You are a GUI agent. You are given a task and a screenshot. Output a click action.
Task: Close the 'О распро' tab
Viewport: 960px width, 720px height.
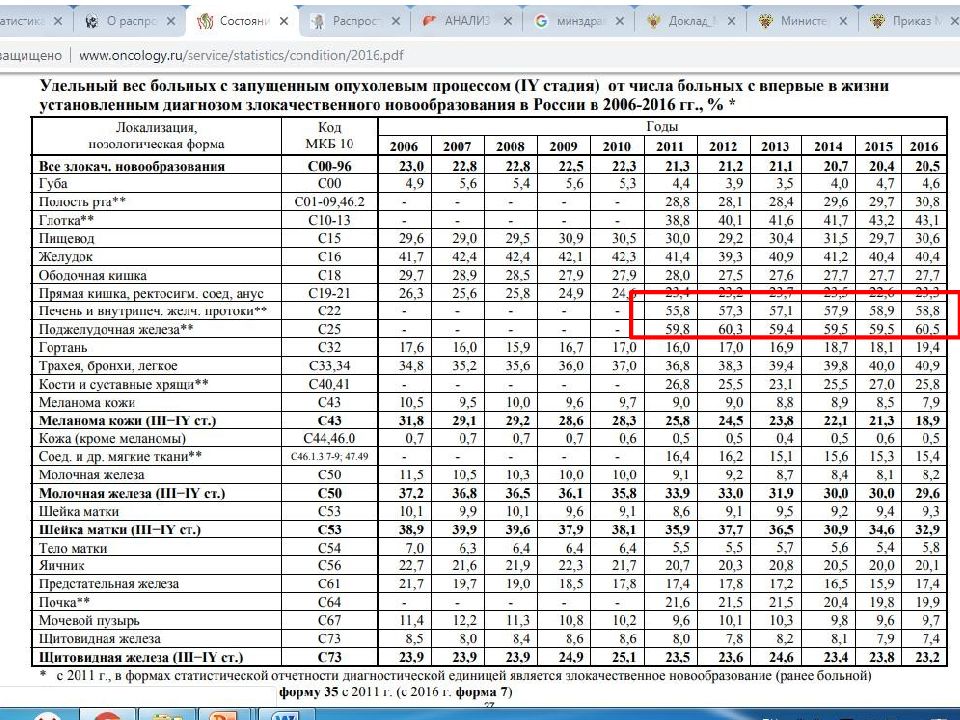click(171, 21)
